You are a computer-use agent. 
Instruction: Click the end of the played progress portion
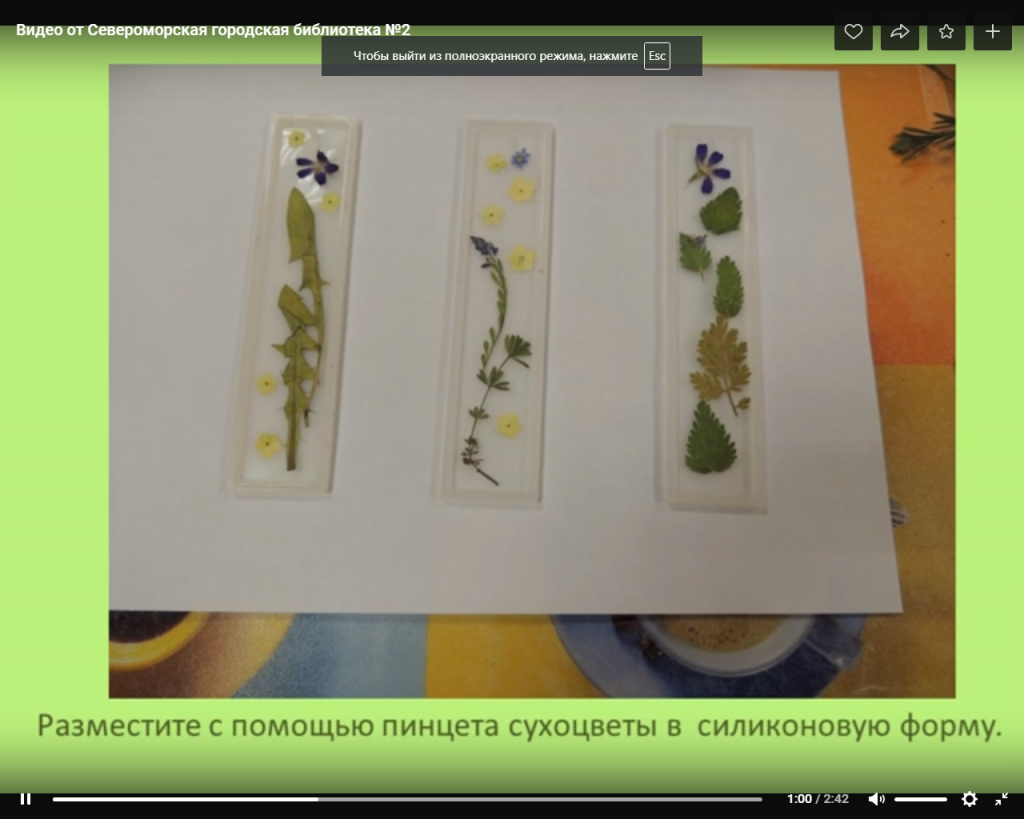click(317, 799)
